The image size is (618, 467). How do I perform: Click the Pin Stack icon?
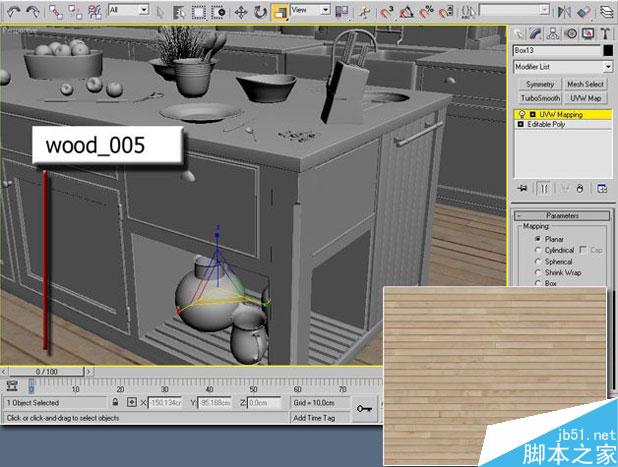click(522, 188)
